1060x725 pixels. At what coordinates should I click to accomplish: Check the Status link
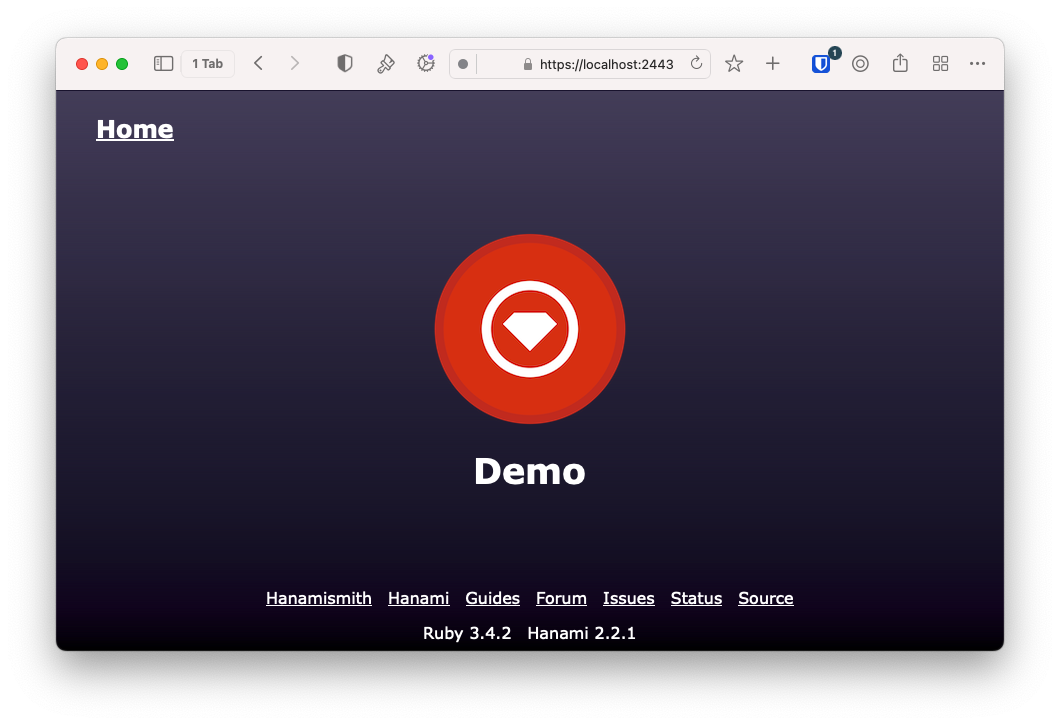pyautogui.click(x=696, y=599)
